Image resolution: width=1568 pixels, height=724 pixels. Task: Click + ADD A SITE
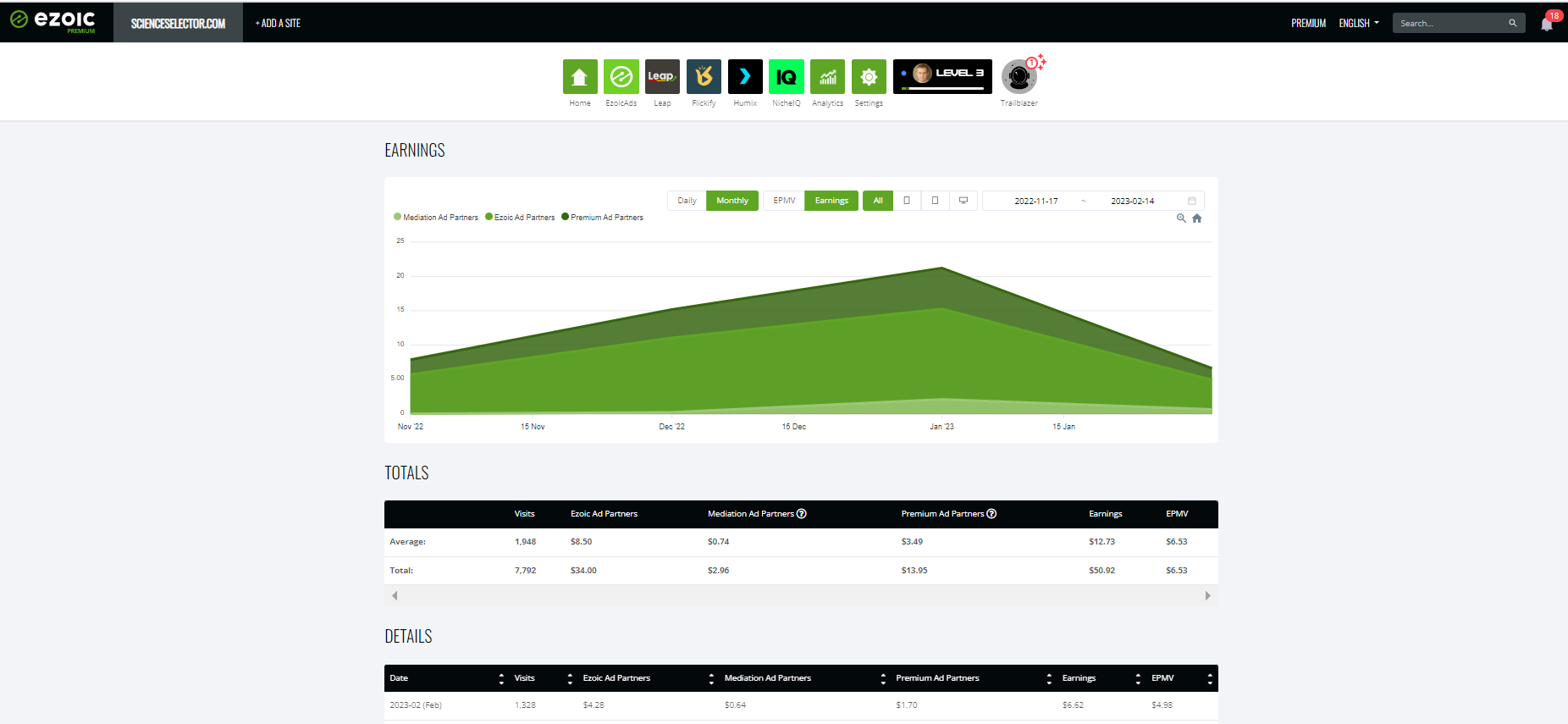click(x=278, y=23)
